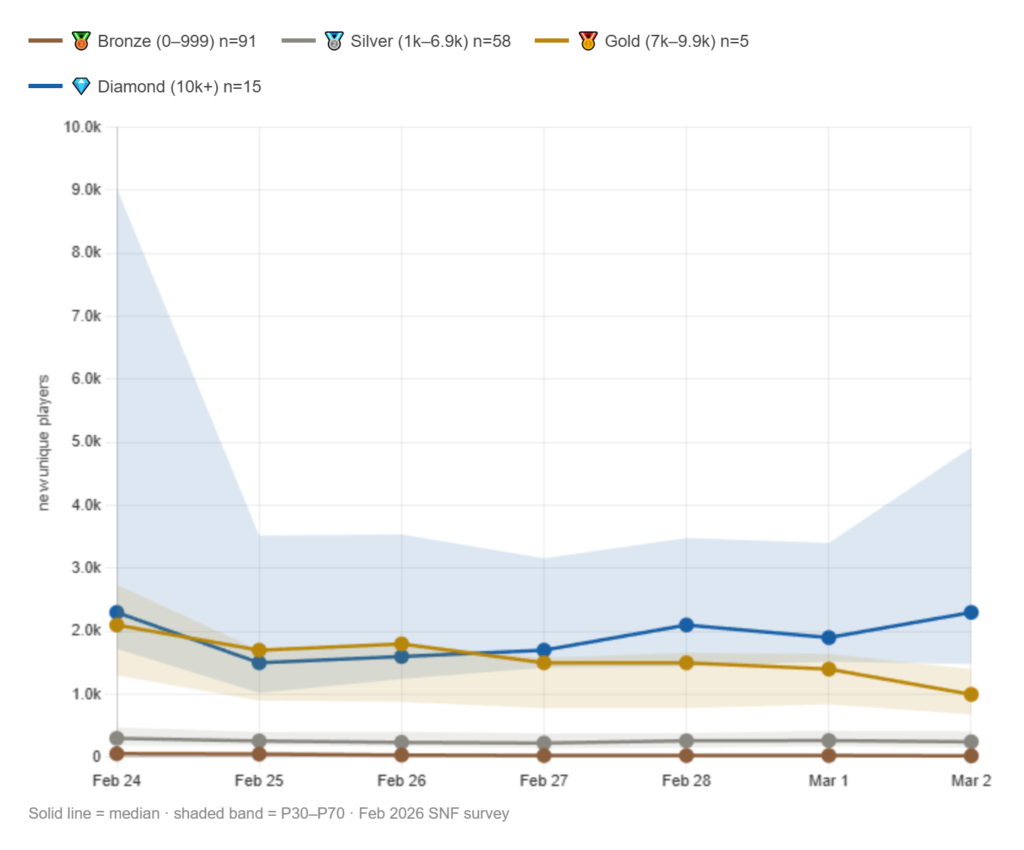Select the Gold data point on Mar 2
The image size is (1024, 850).
point(970,694)
